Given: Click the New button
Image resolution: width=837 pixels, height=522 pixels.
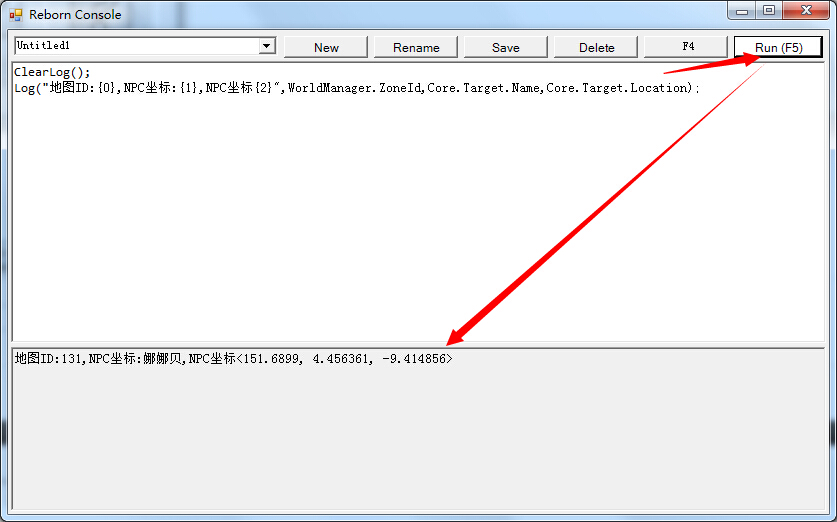Looking at the screenshot, I should (x=326, y=48).
